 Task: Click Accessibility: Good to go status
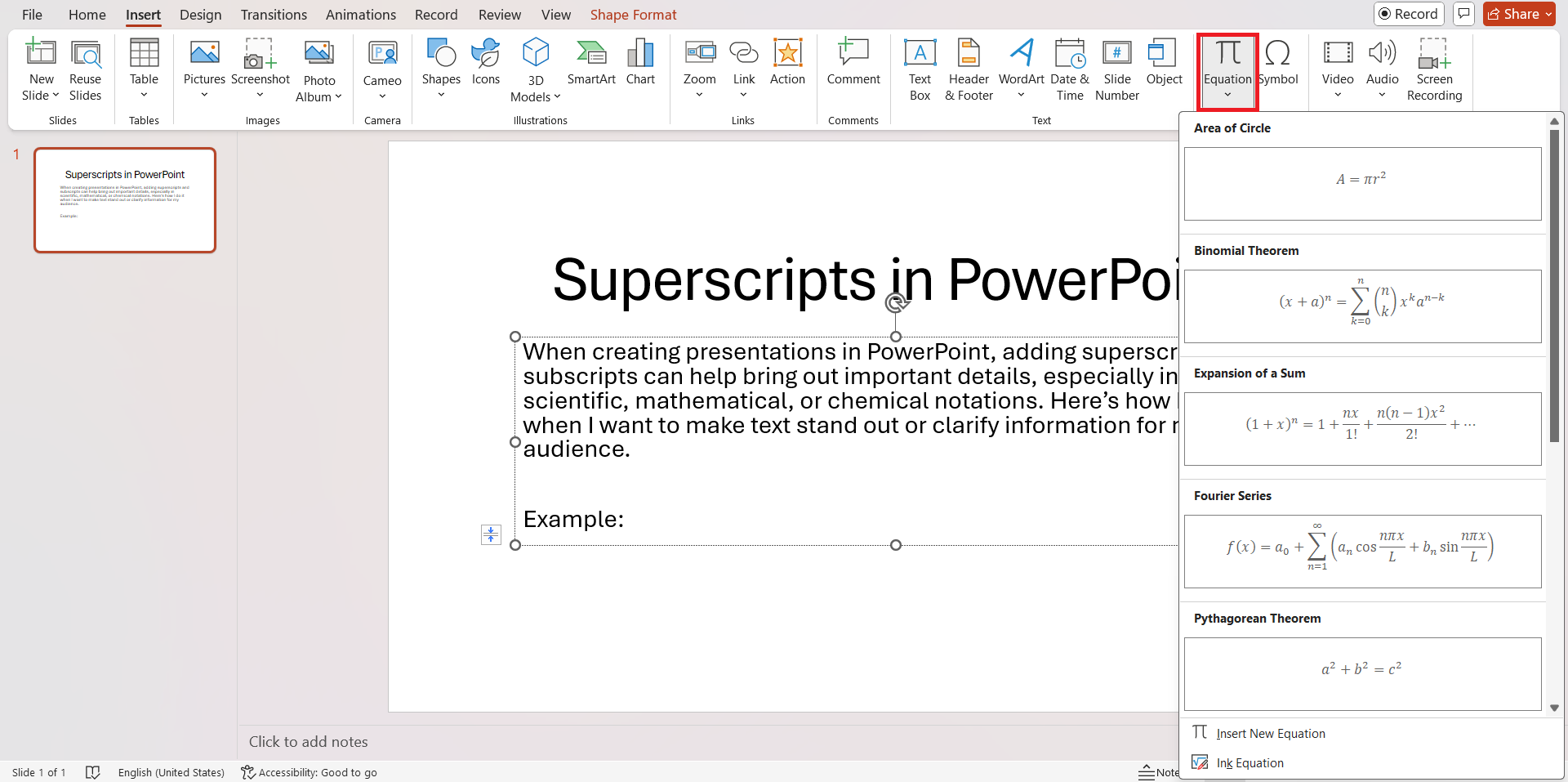[x=310, y=772]
